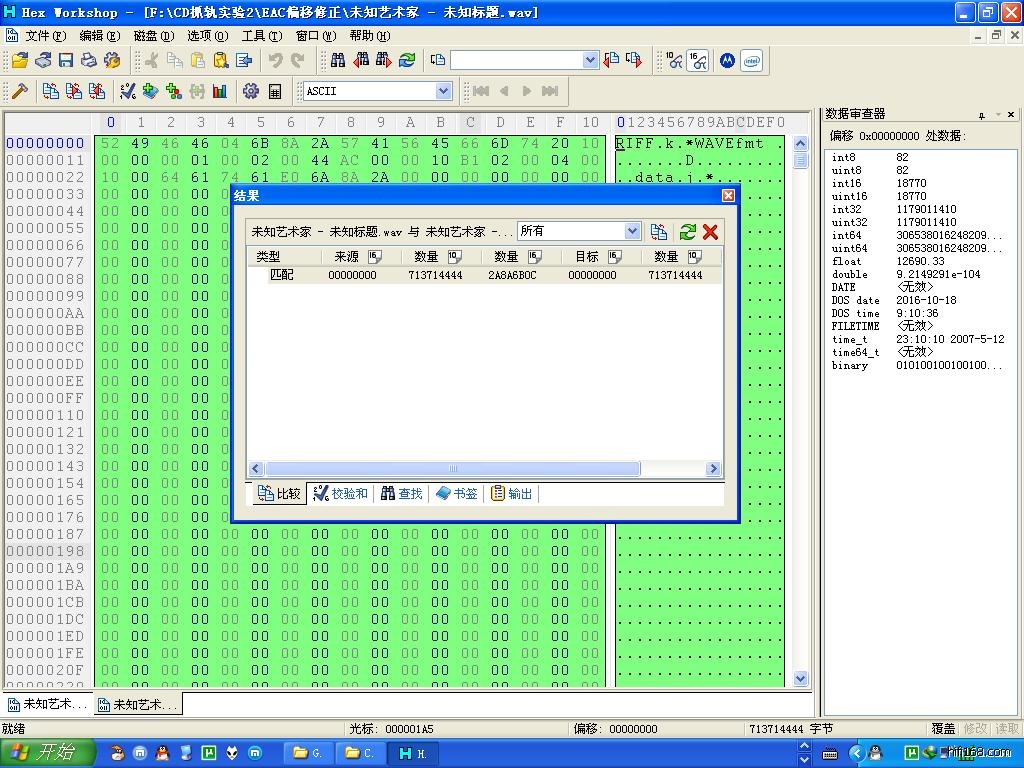Switch to the 书签 results tab
Image resolution: width=1024 pixels, height=768 pixels.
pyautogui.click(x=457, y=494)
